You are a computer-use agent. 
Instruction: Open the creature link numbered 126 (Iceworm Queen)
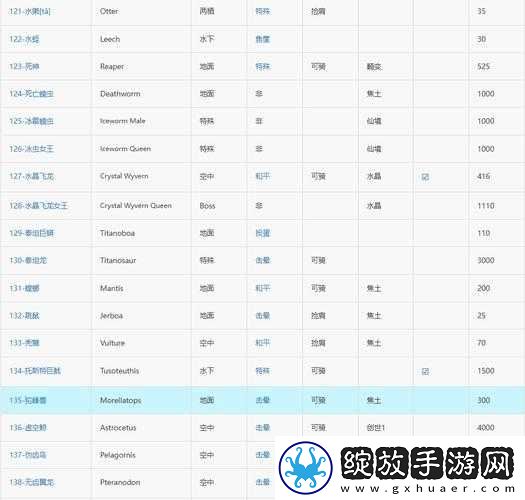point(31,149)
